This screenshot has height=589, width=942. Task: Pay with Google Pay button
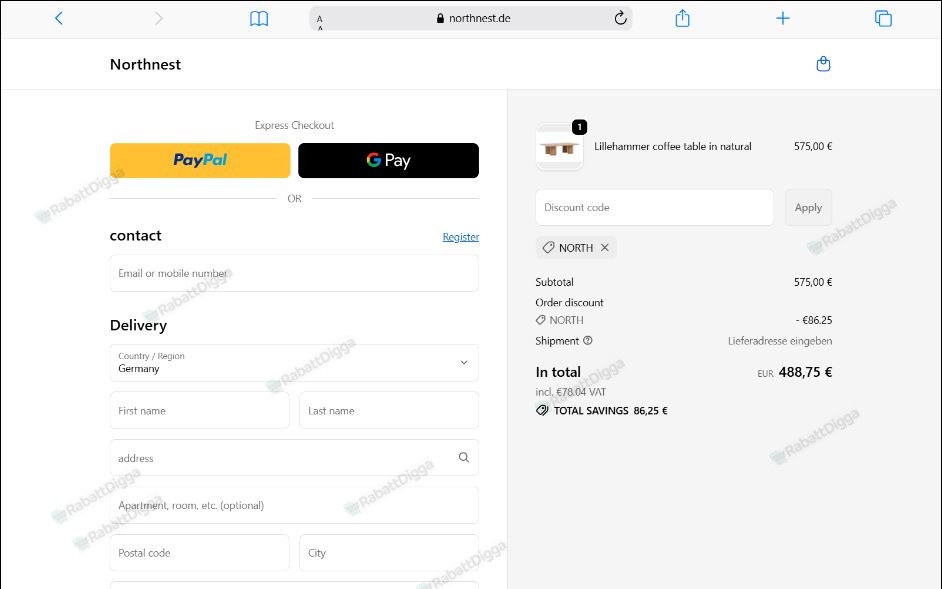pyautogui.click(x=389, y=160)
